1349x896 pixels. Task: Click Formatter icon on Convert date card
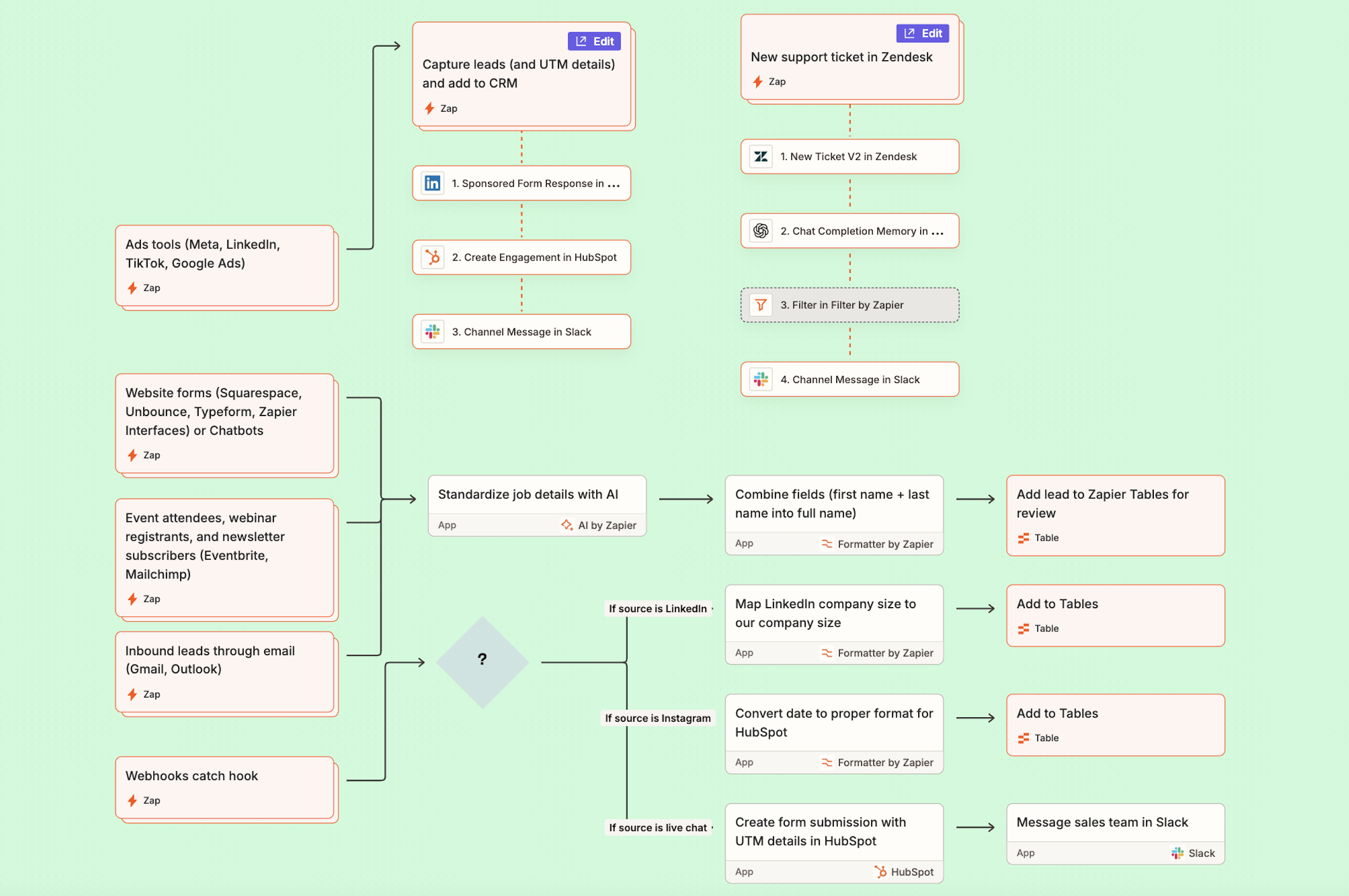826,763
